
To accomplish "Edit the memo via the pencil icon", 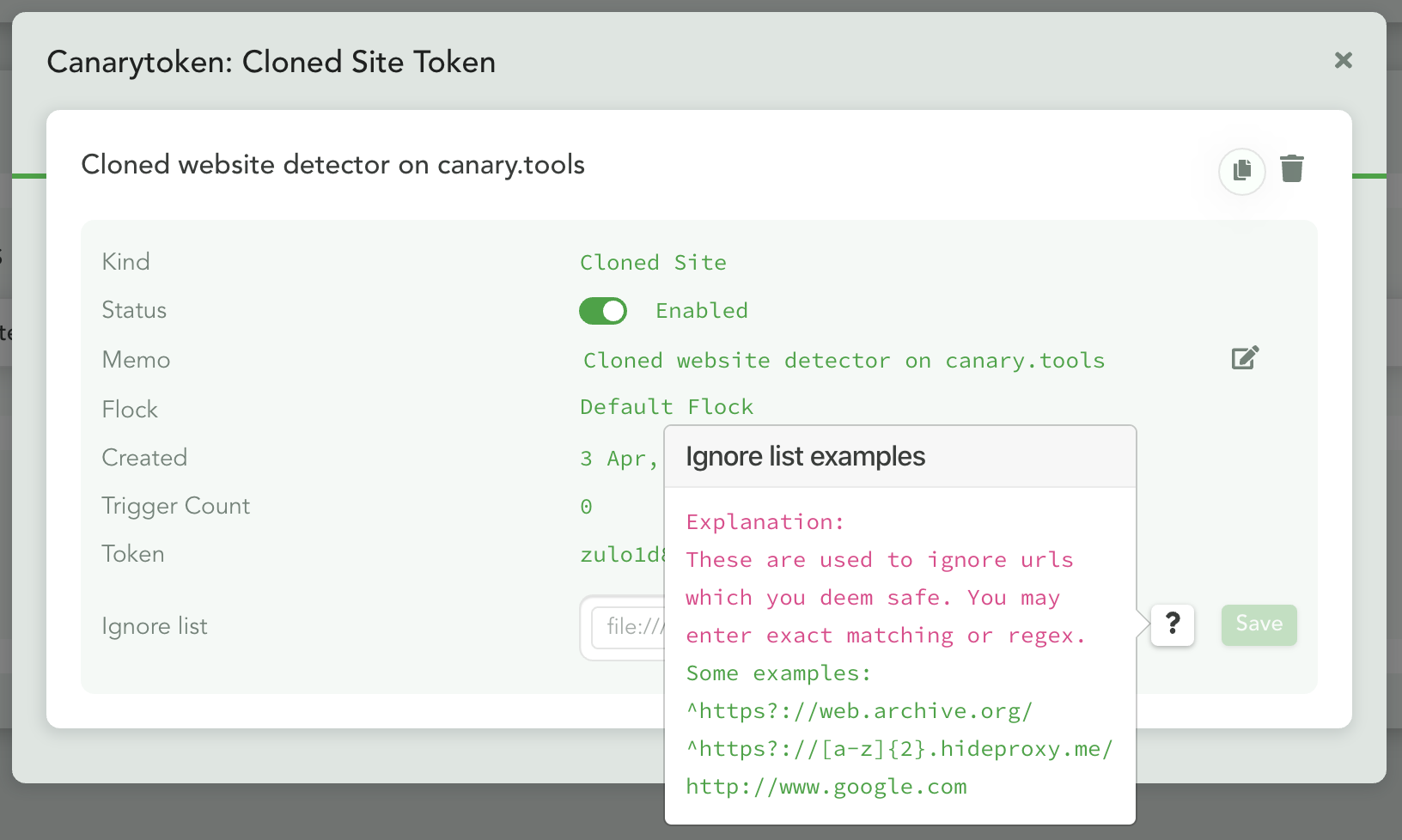I will pyautogui.click(x=1245, y=358).
